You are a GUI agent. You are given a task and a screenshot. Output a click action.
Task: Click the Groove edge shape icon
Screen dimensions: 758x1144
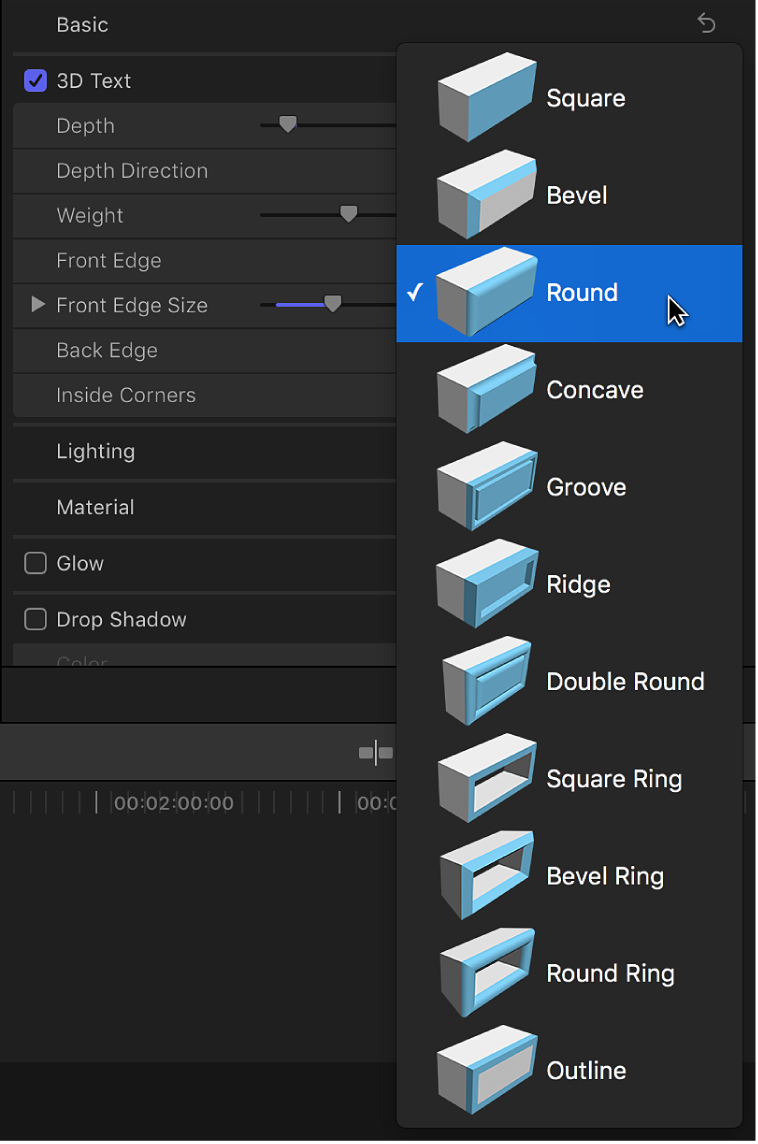pyautogui.click(x=487, y=487)
